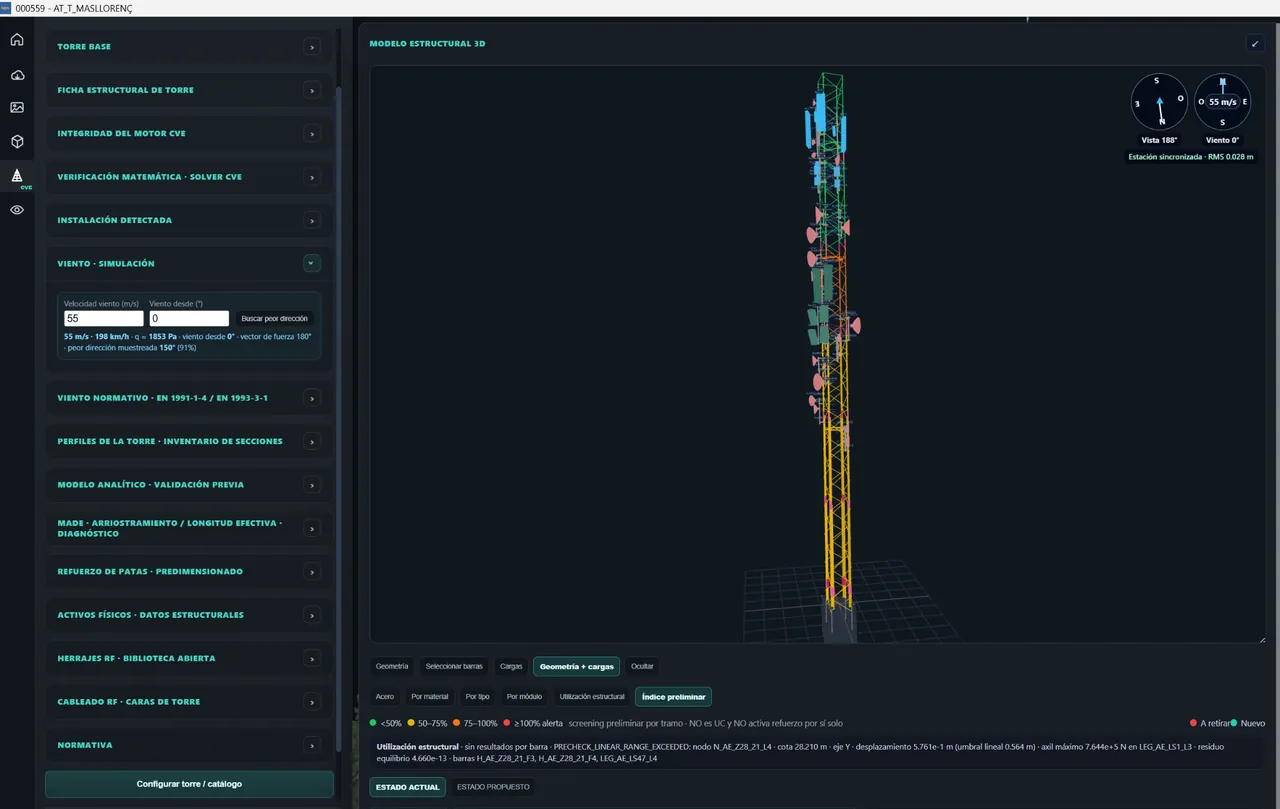Expand the Normativa section
The image size is (1280, 809).
[x=312, y=745]
